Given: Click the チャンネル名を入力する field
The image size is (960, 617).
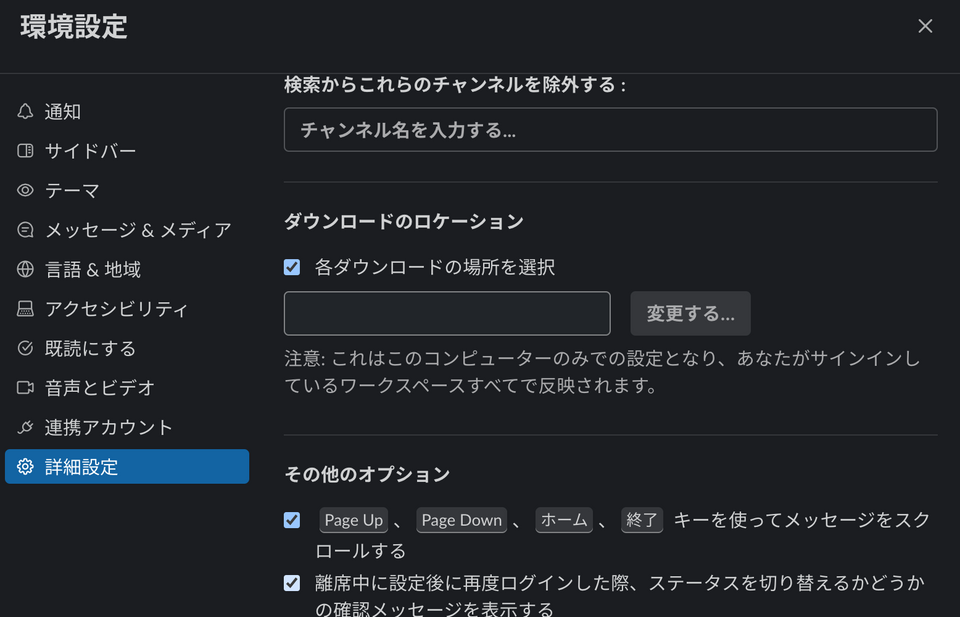Looking at the screenshot, I should [610, 130].
